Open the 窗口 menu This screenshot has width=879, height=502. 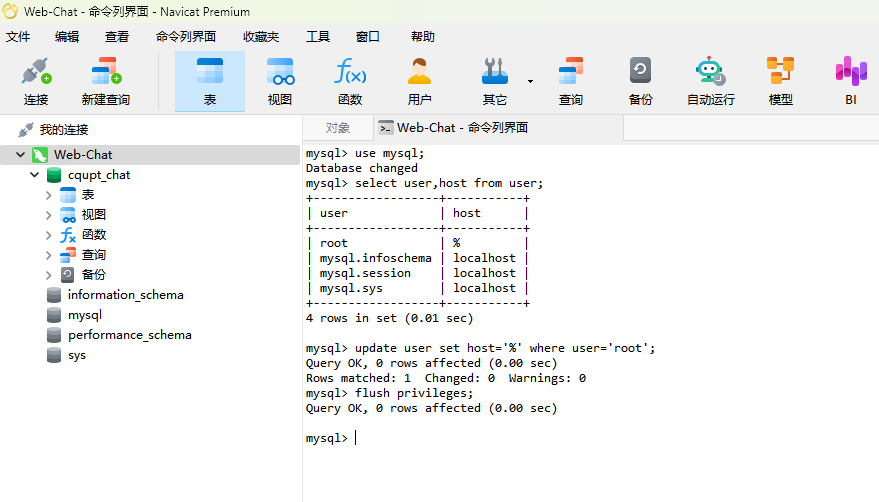coord(368,36)
